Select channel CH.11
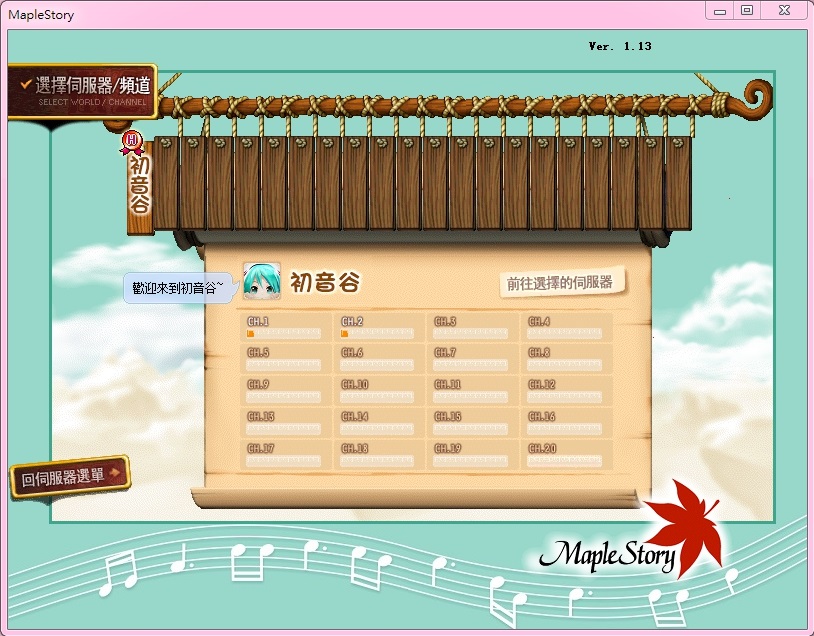This screenshot has height=636, width=814. (472, 390)
